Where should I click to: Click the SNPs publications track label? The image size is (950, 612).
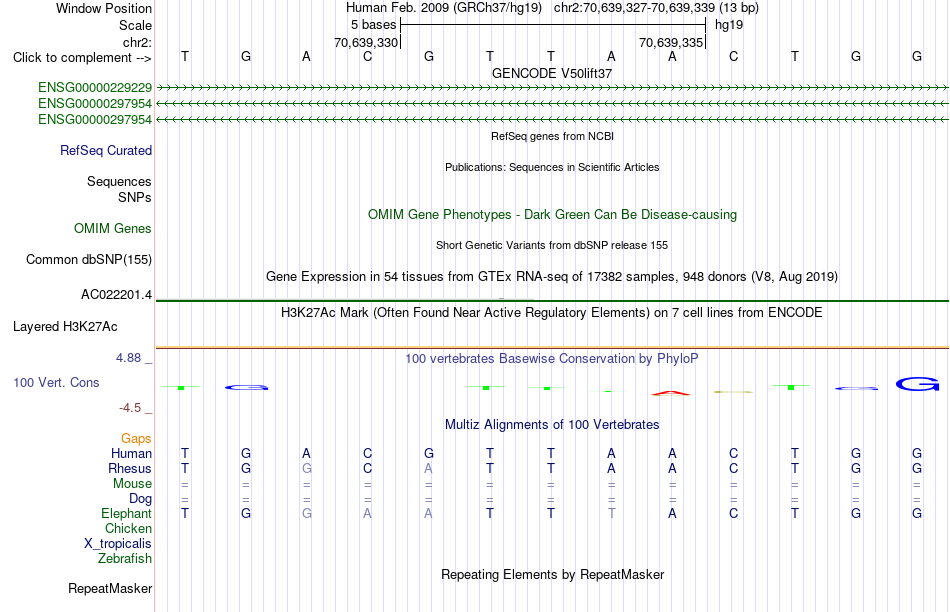point(135,198)
